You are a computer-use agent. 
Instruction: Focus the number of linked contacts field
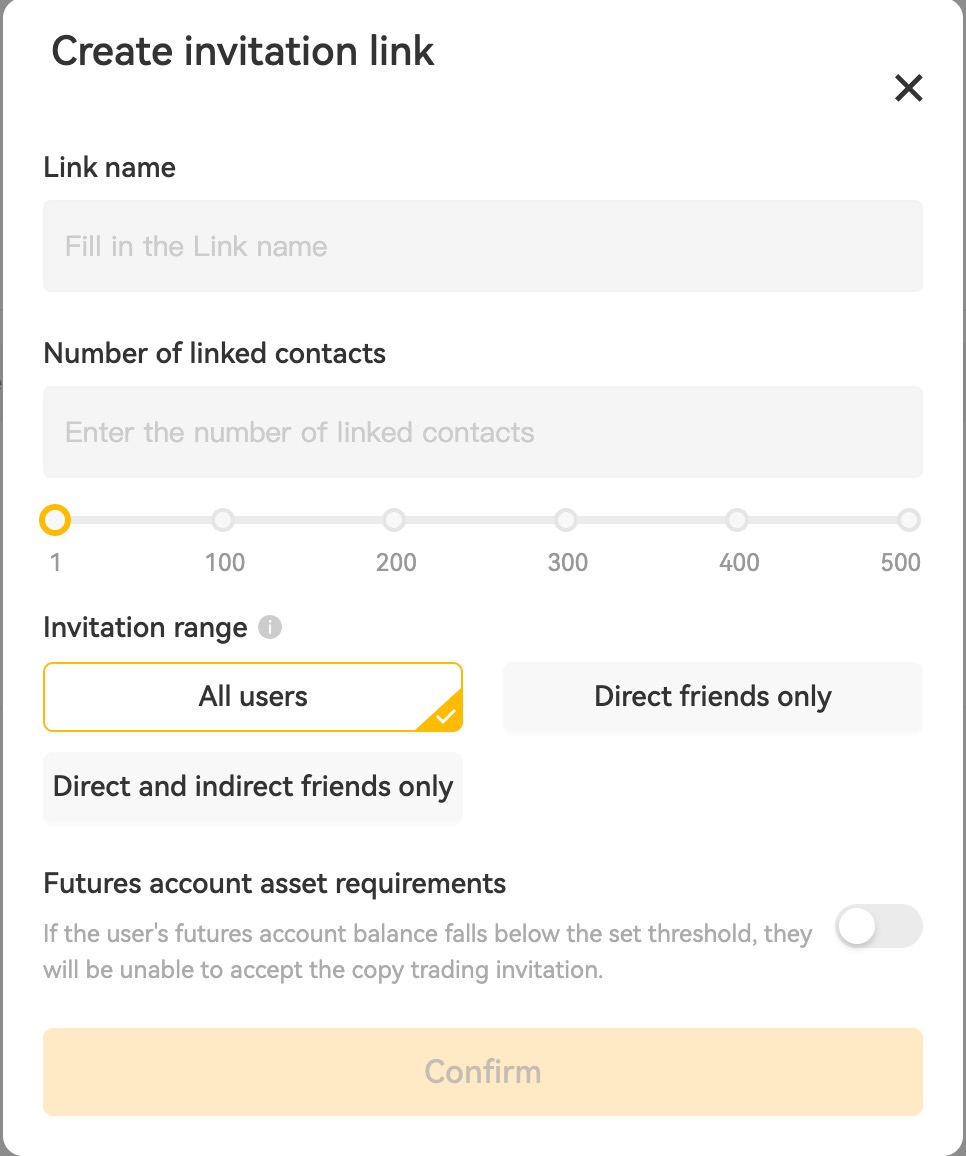482,432
